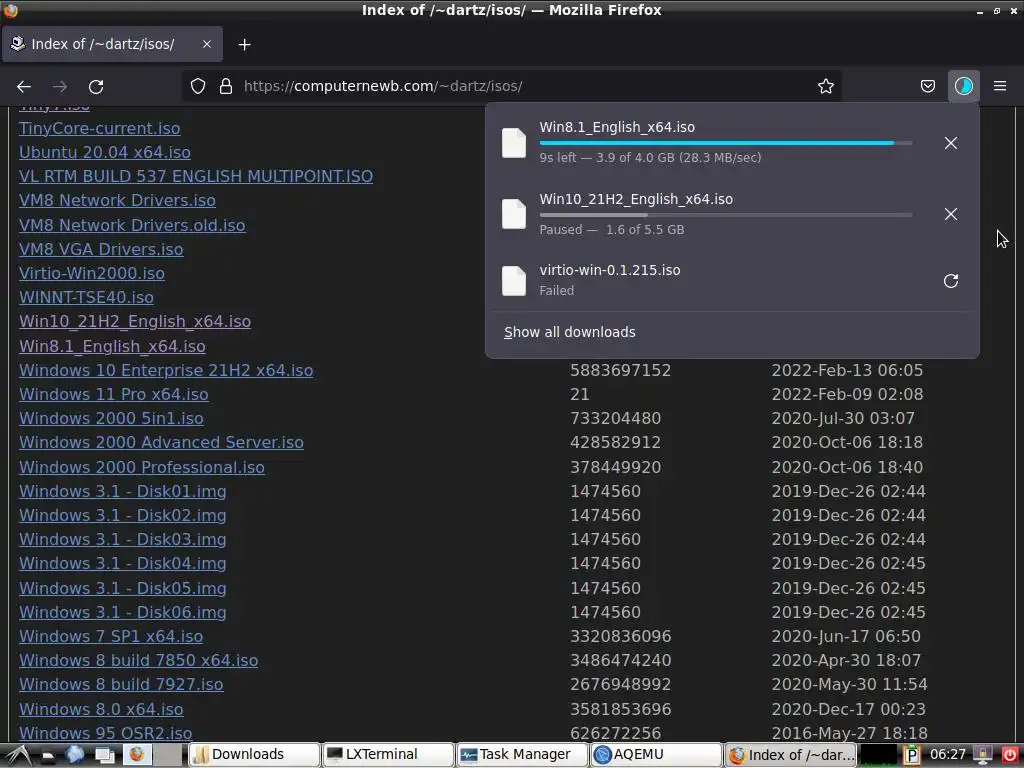Cancel the Win10_21H2_English_x64.iso download
Viewport: 1024px width, 768px height.
click(951, 214)
